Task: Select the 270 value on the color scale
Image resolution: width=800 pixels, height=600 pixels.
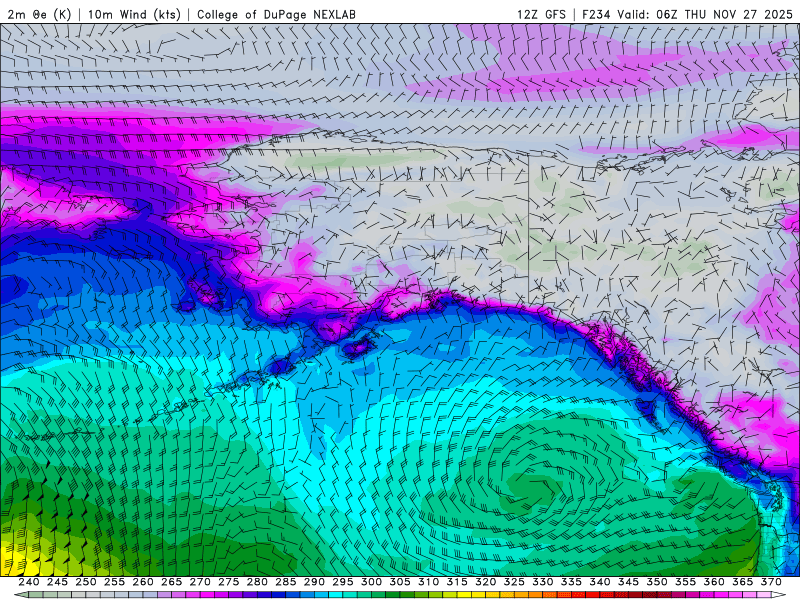Action: 200,582
